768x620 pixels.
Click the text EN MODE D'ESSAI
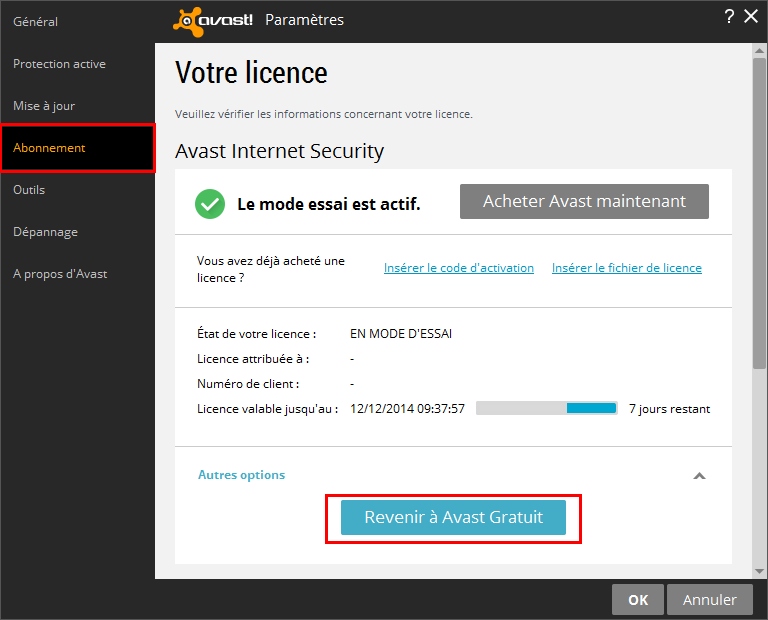tap(401, 334)
